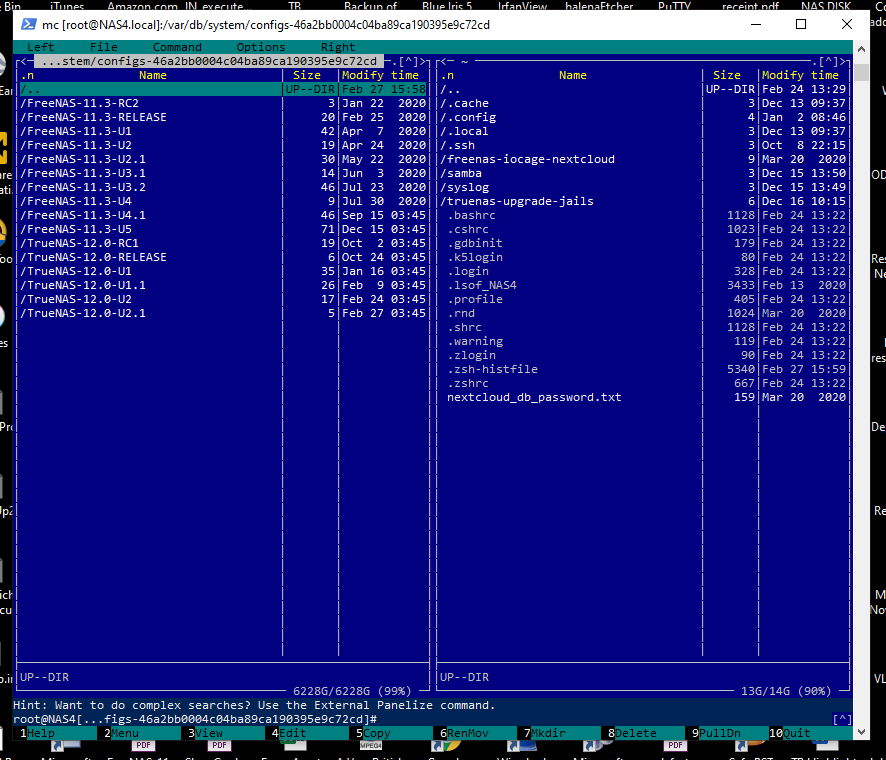
Task: Click window scrollbar up arrow
Action: 861,49
